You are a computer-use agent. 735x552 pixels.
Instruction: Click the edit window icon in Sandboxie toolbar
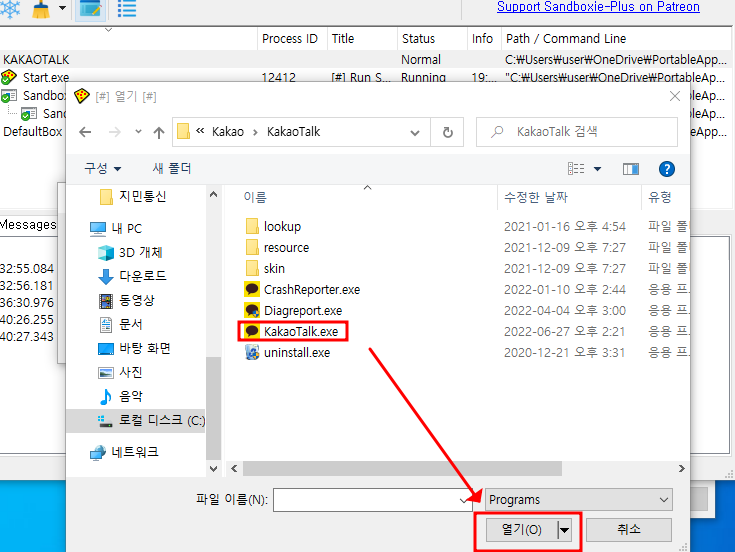pos(90,9)
